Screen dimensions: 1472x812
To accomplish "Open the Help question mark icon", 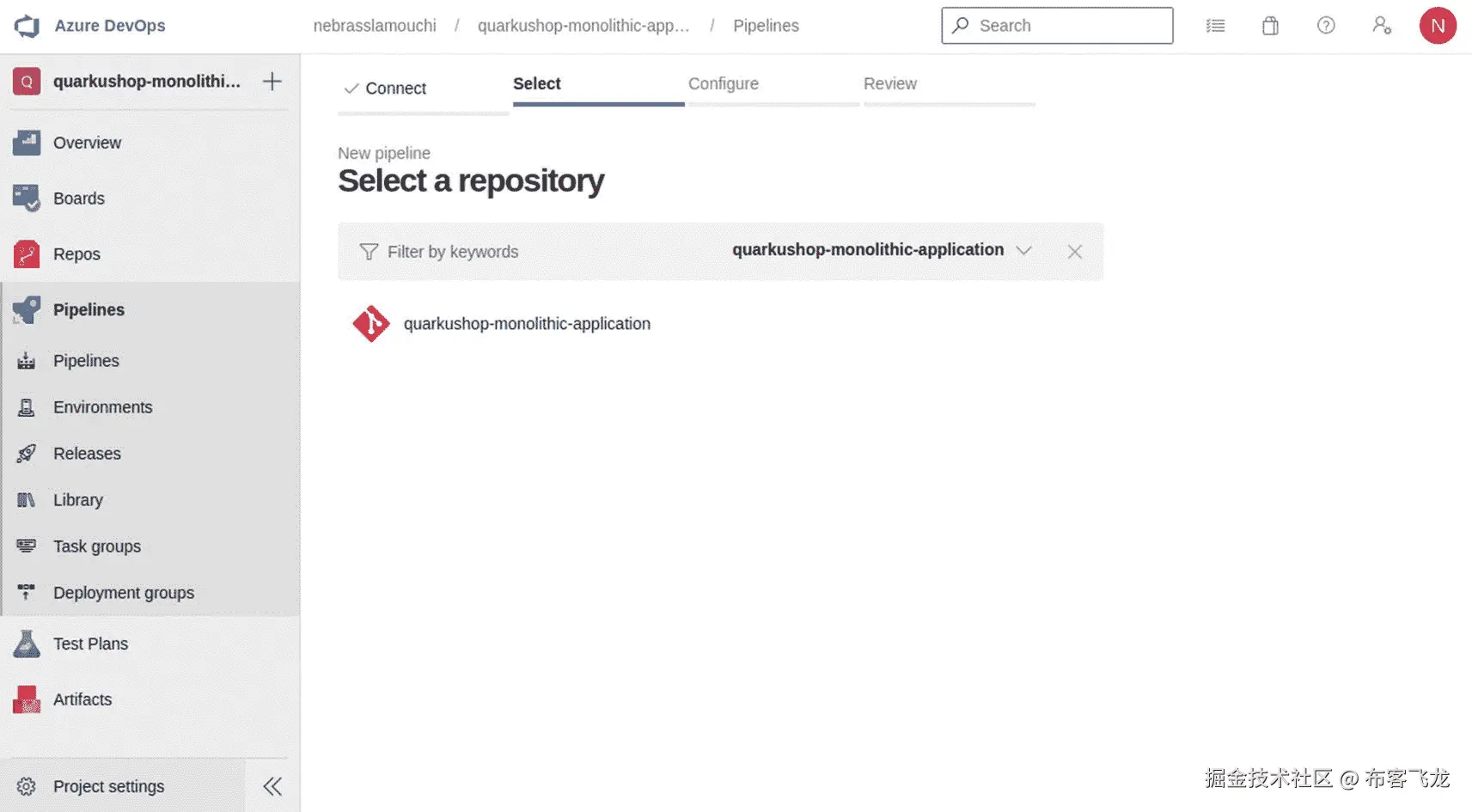I will tap(1326, 26).
